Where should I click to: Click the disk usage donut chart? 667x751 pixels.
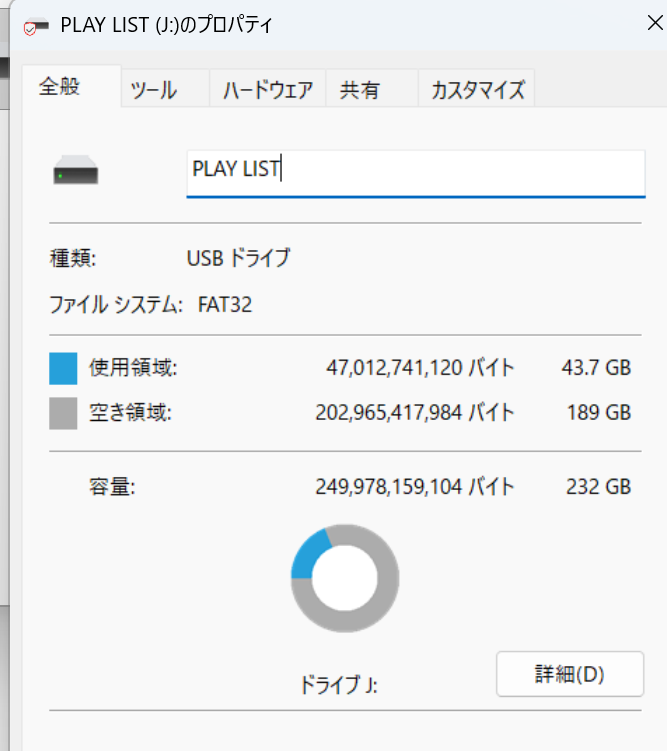[345, 578]
